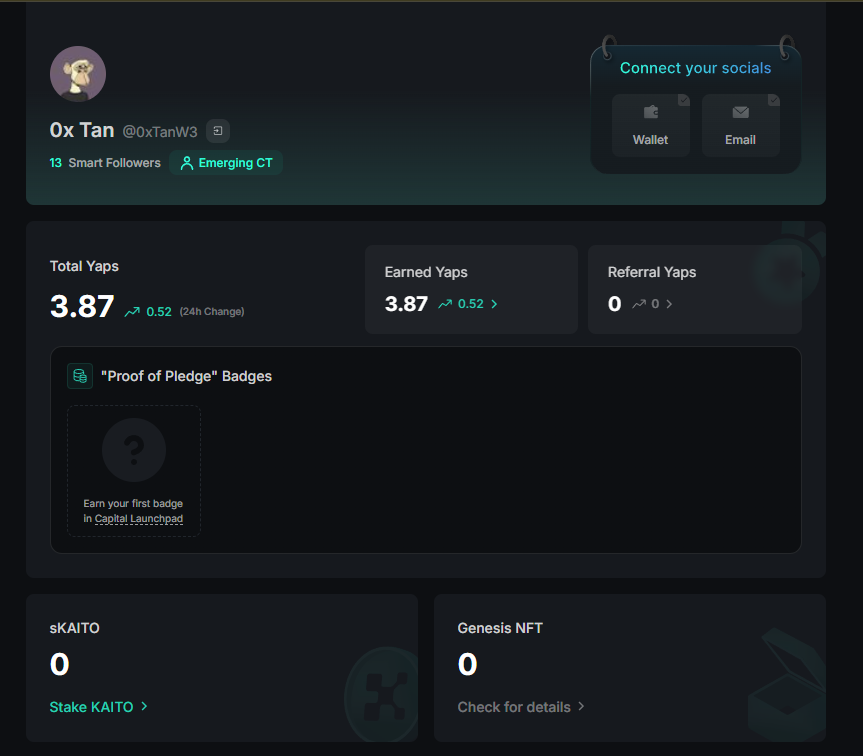Image resolution: width=863 pixels, height=756 pixels.
Task: Click the sKAITO balance value 0
Action: tap(59, 664)
